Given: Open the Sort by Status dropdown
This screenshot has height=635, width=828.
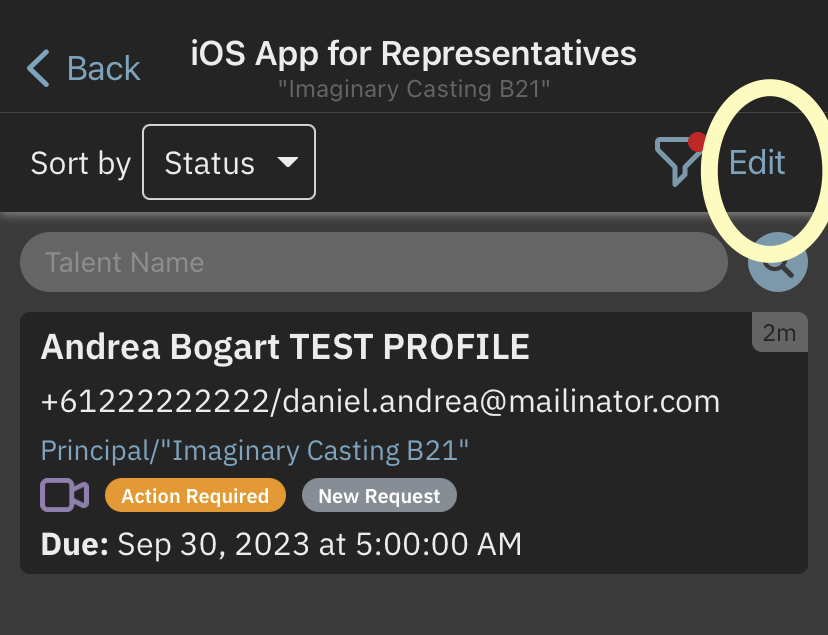Looking at the screenshot, I should click(x=229, y=162).
